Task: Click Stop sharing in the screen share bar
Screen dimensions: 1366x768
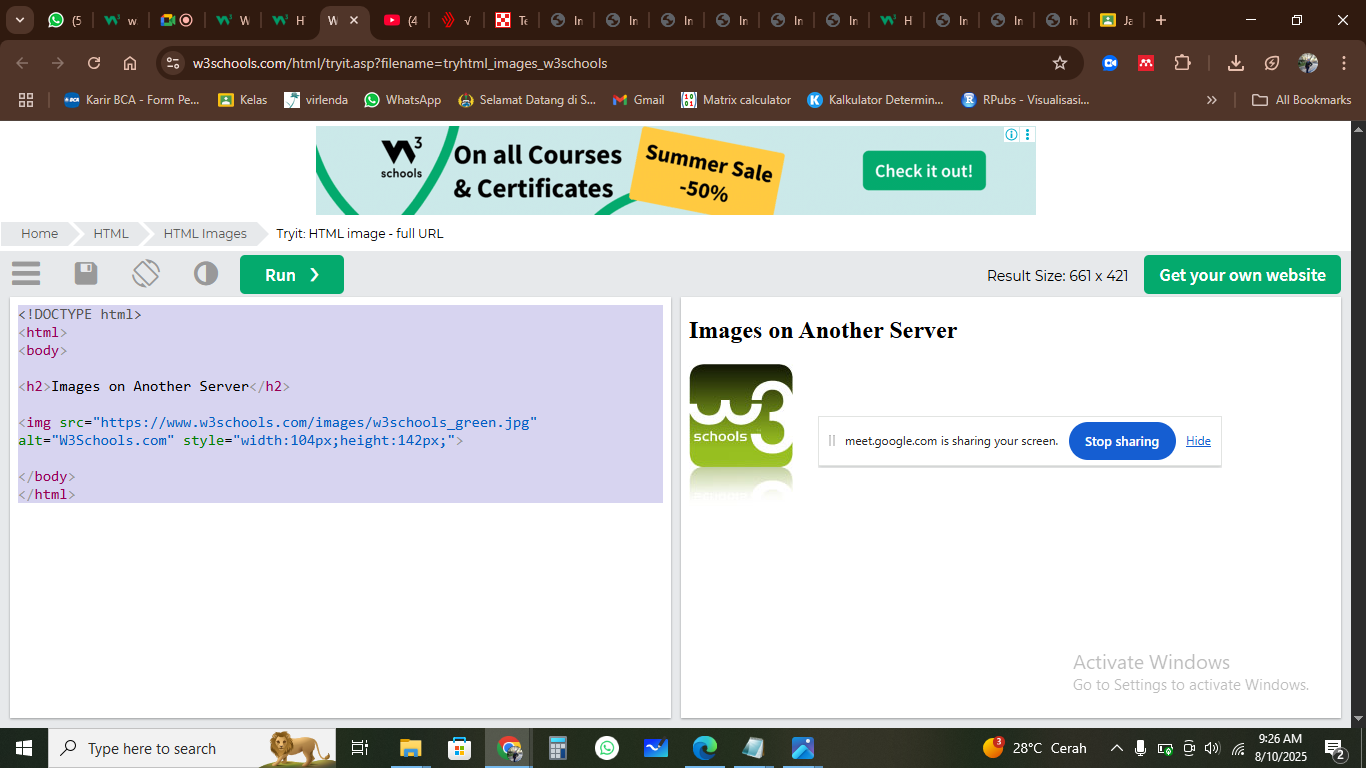Action: pos(1122,441)
